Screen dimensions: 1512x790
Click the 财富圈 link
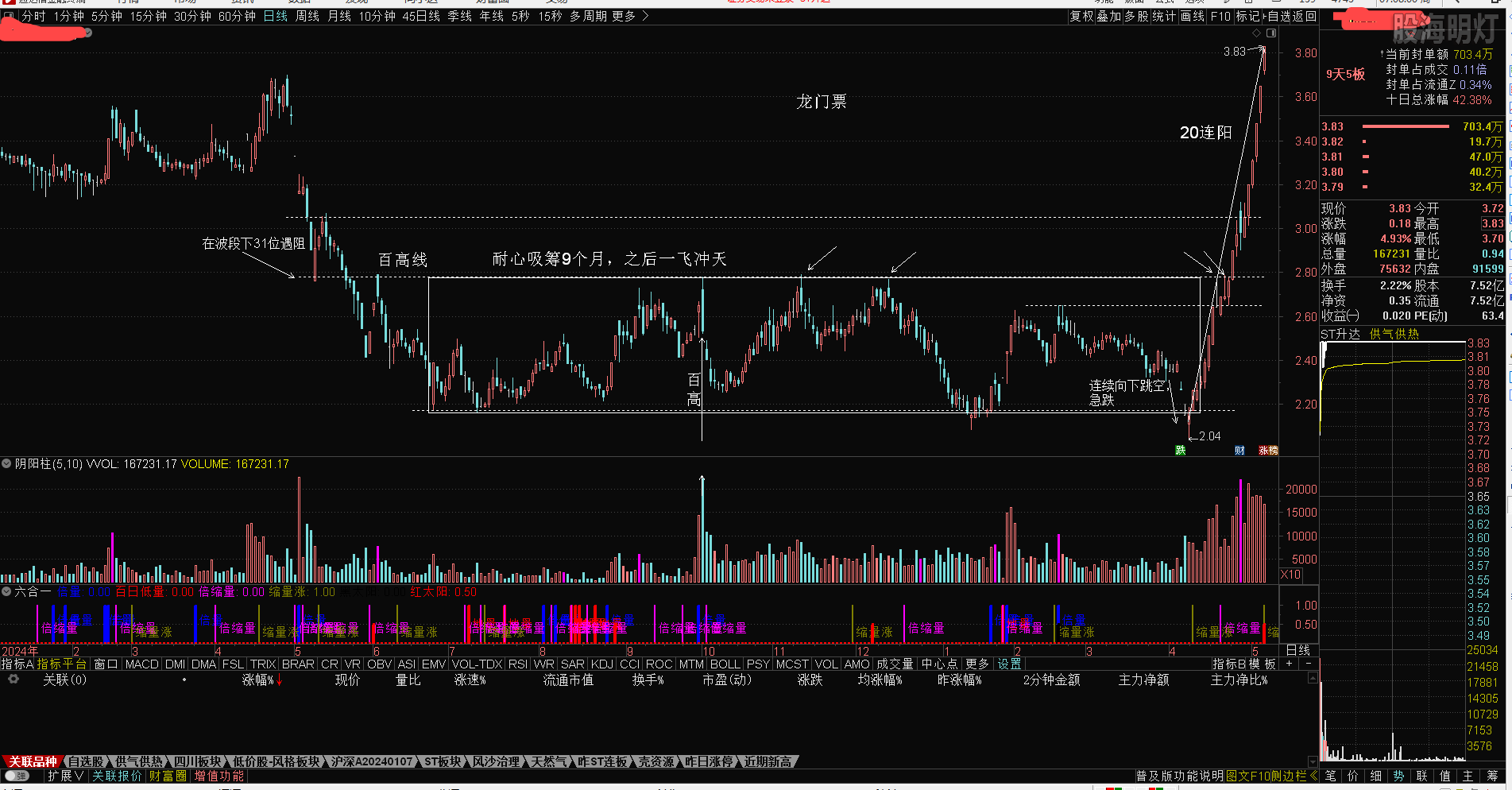(168, 776)
